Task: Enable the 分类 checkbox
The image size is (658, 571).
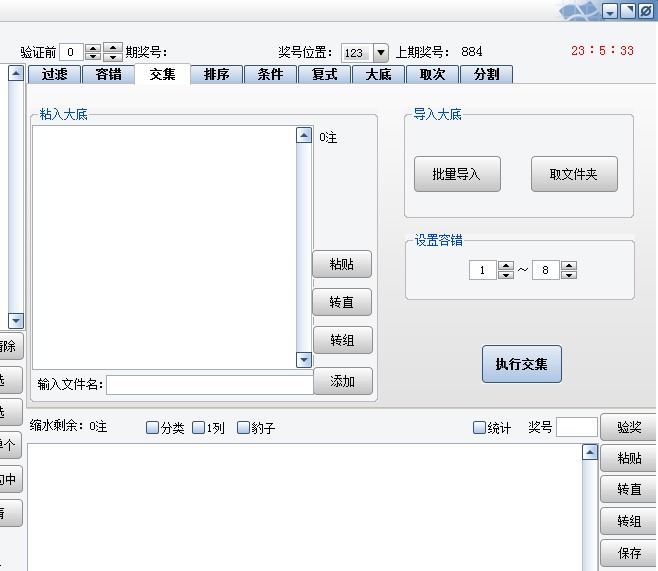Action: [153, 428]
